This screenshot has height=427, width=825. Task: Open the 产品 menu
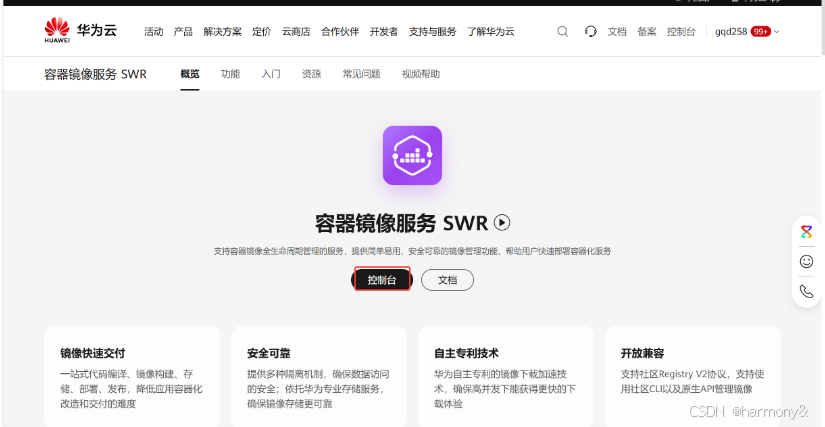183,32
